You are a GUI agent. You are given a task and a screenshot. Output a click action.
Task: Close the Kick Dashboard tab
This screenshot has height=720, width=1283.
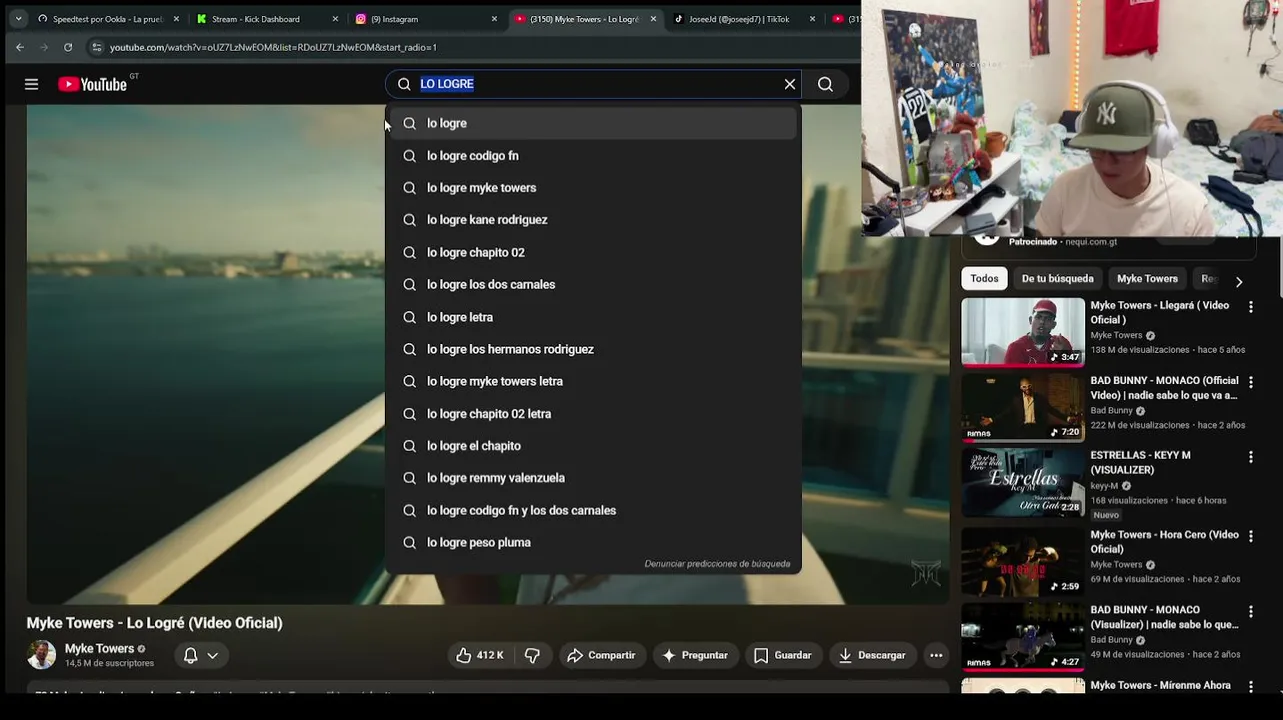pos(335,19)
